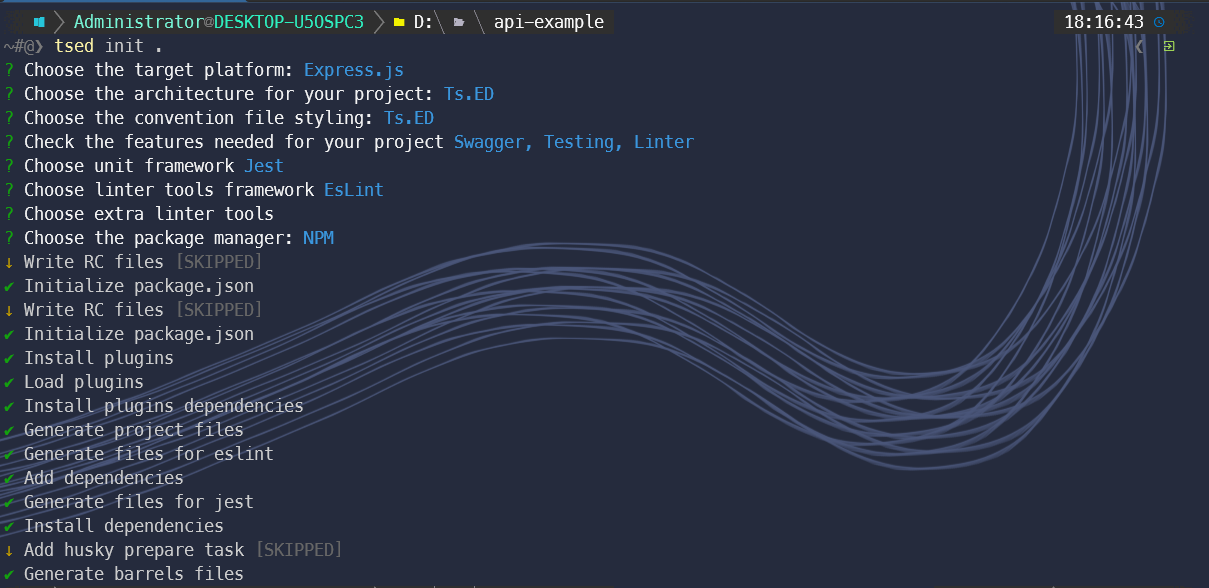Click the 18:16:43 time display

[1103, 22]
